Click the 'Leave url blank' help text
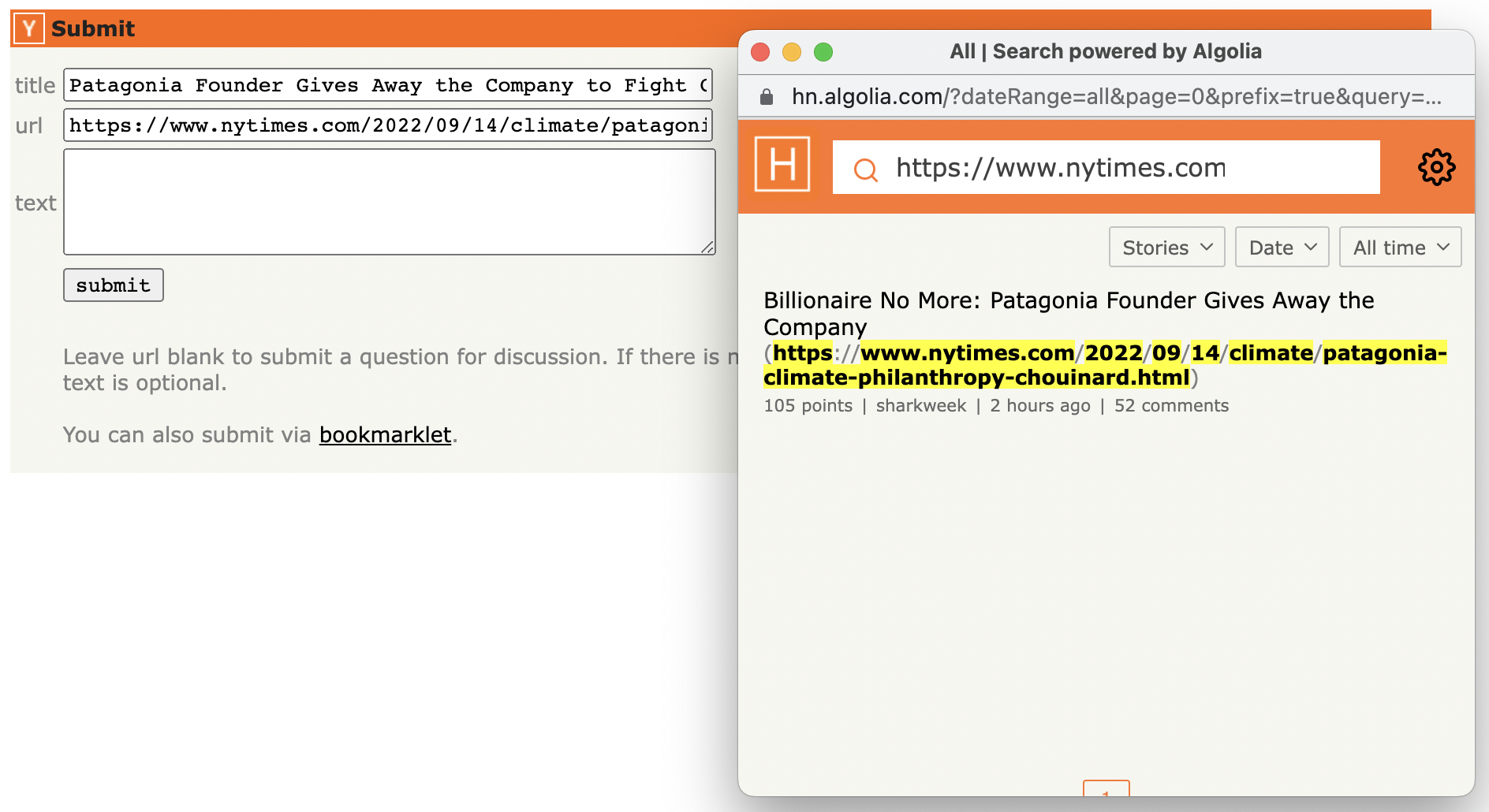Viewport: 1489px width, 812px height. click(401, 370)
